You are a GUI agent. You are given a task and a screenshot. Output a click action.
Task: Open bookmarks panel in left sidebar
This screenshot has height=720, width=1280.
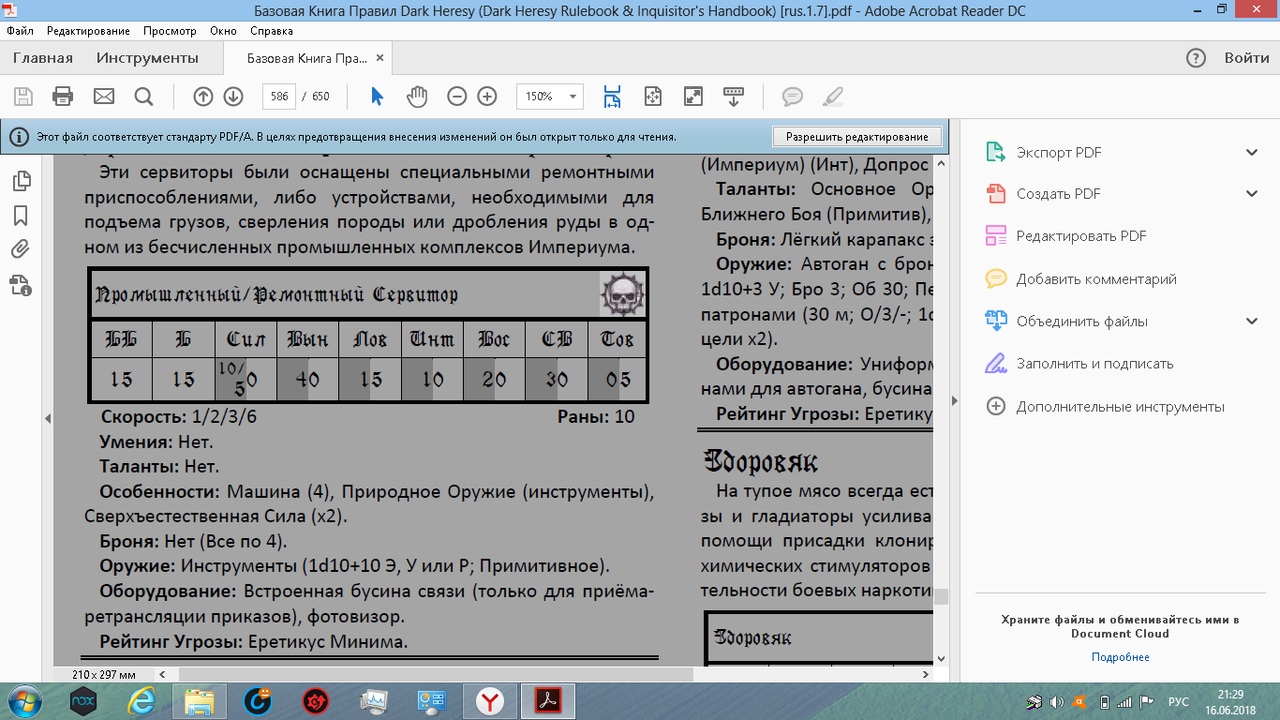[20, 215]
